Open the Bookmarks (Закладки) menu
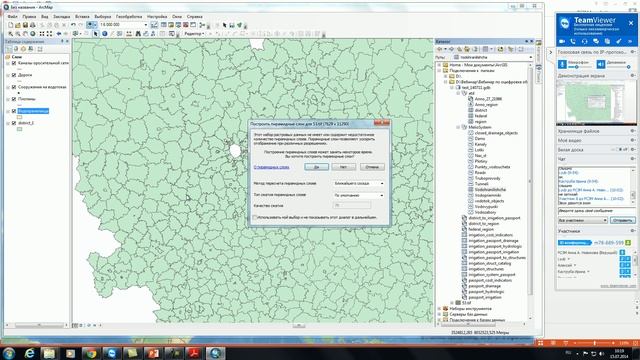 [x=62, y=17]
